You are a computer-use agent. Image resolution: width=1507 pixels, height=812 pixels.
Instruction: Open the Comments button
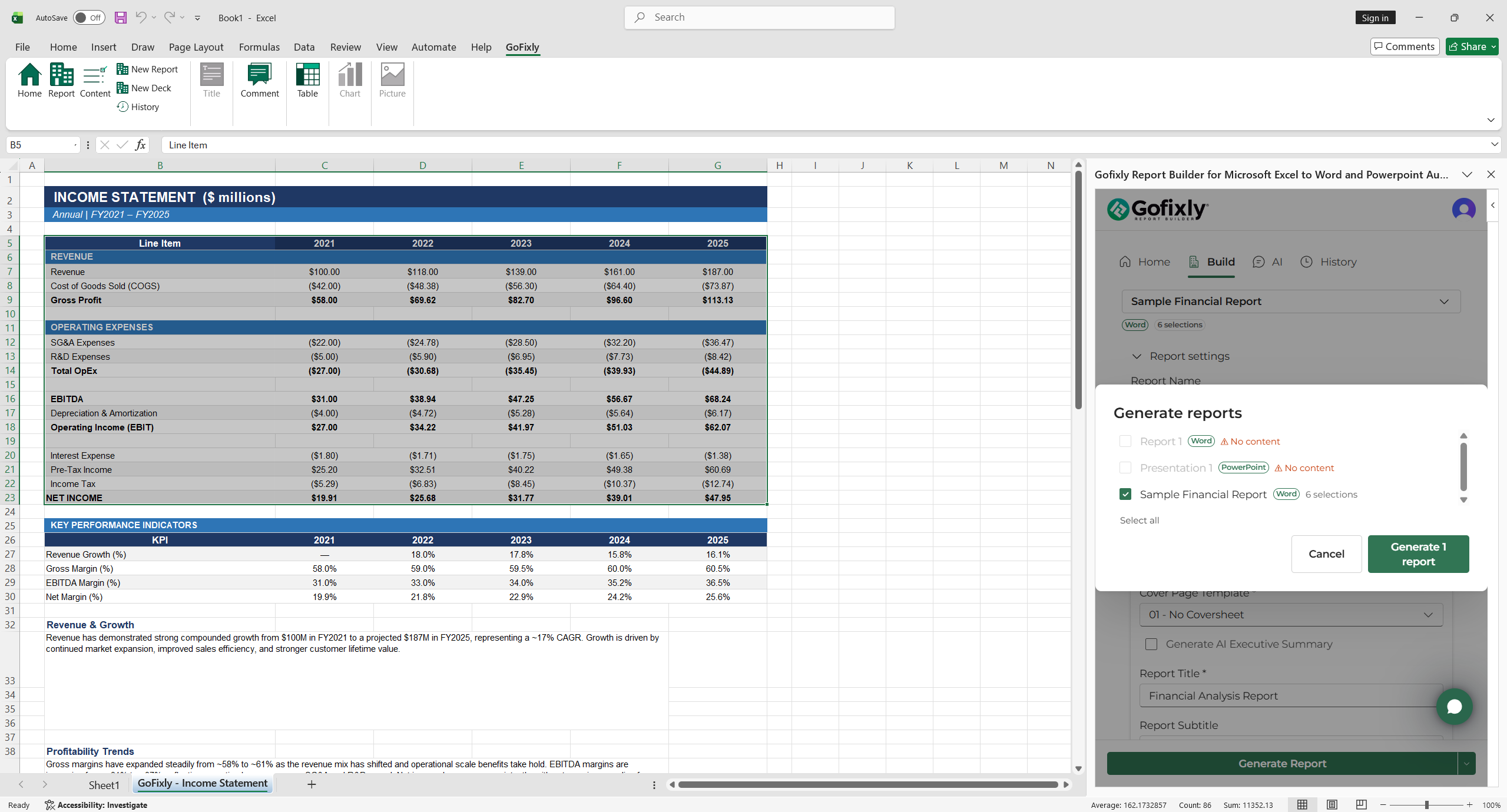[x=1405, y=47]
